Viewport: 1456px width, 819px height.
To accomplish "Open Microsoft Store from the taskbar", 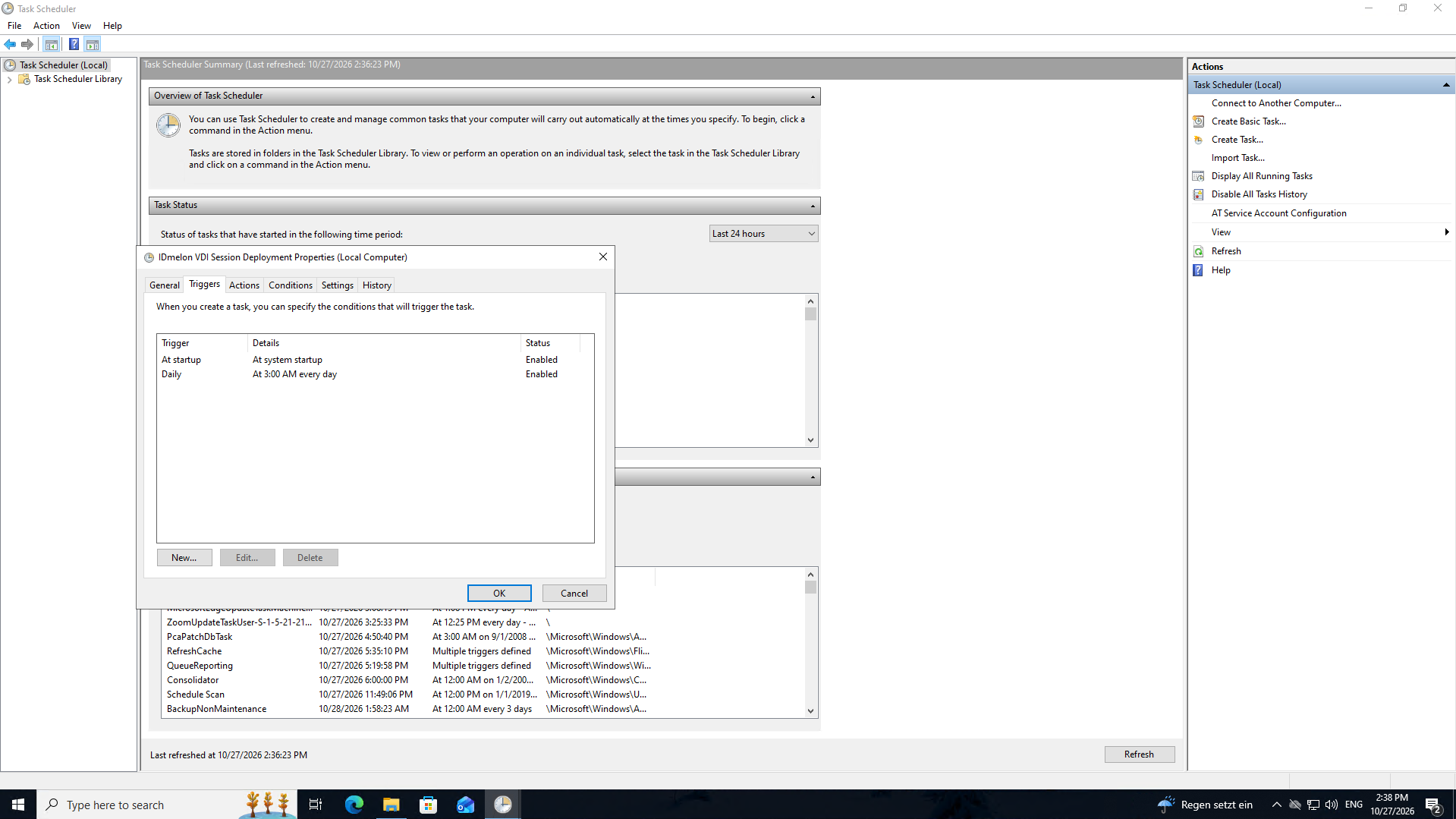I will click(x=429, y=805).
